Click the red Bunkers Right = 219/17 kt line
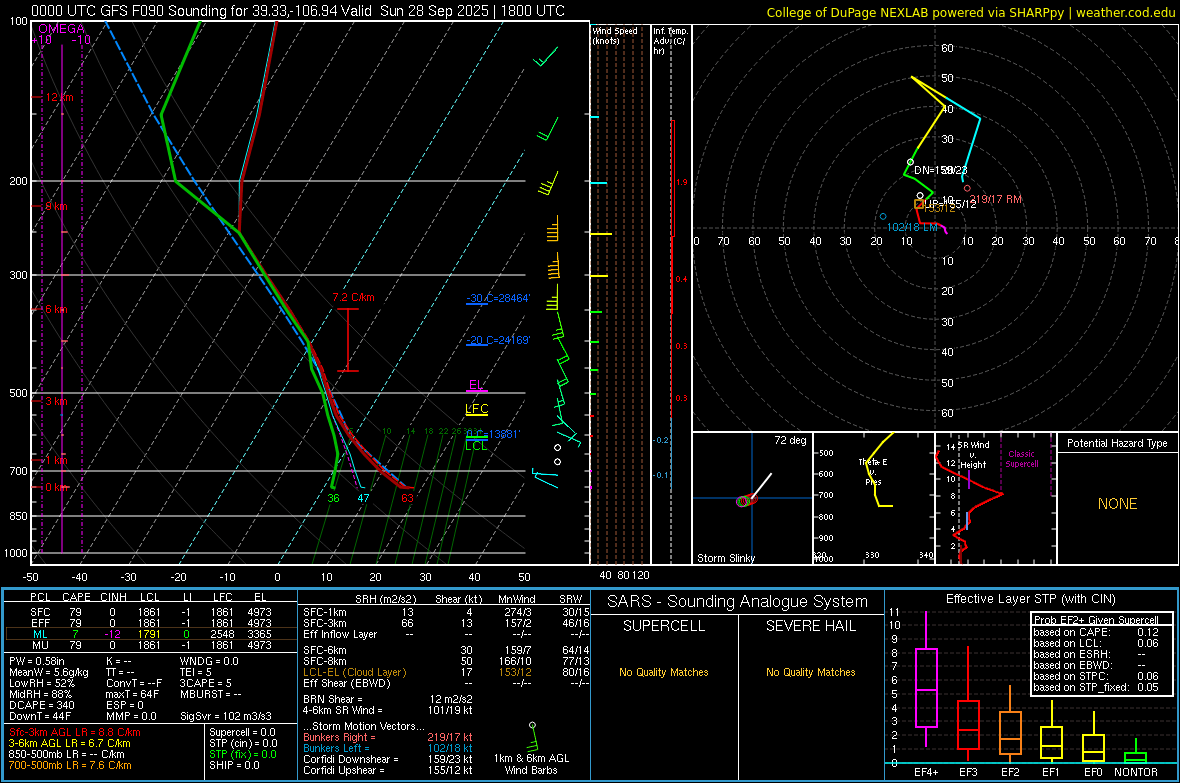 (x=388, y=738)
